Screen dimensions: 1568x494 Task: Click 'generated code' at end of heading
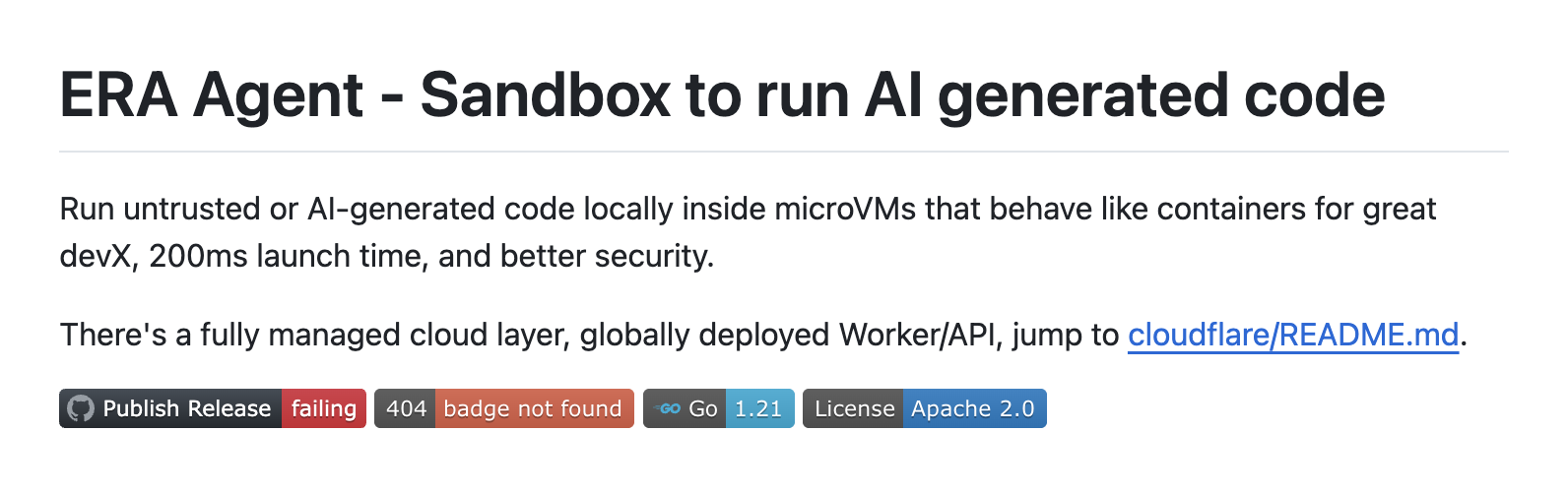[1160, 95]
